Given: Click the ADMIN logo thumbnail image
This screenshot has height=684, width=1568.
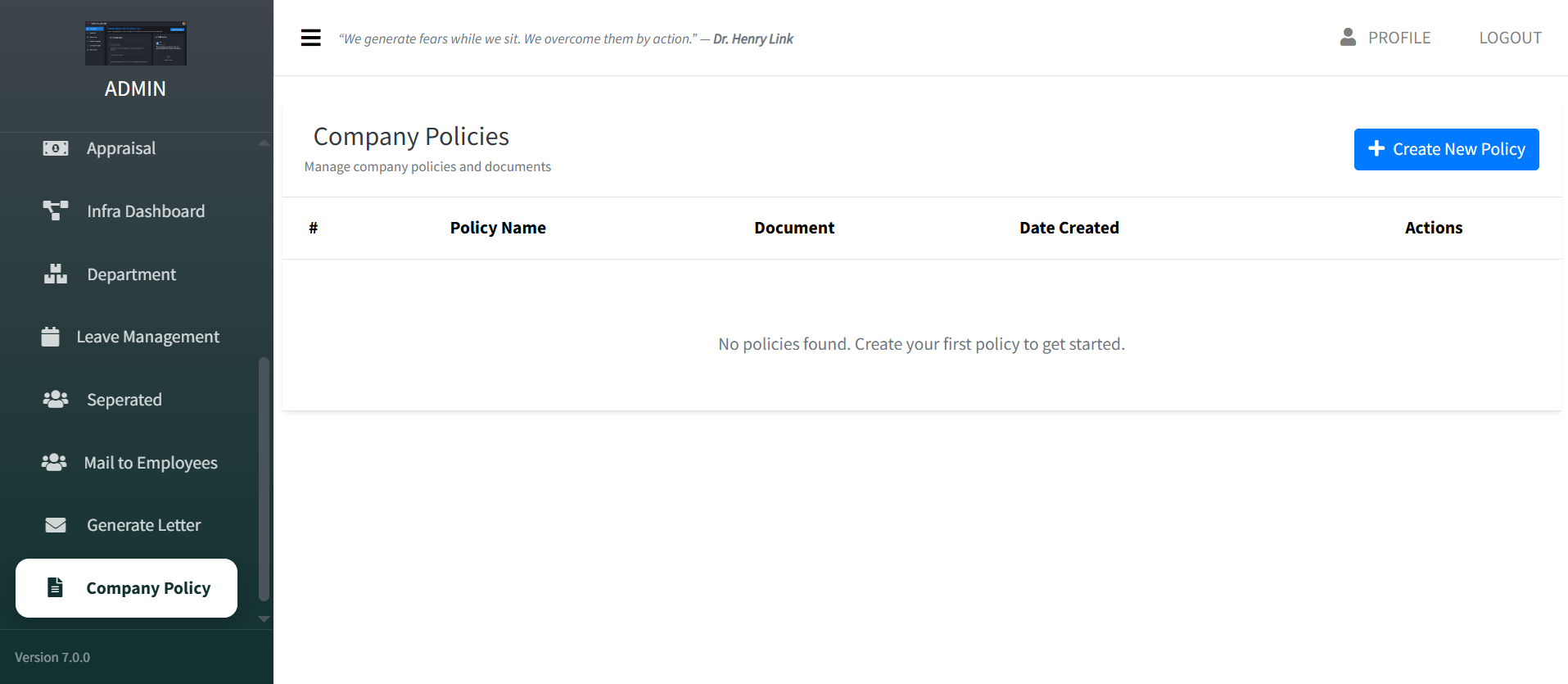Looking at the screenshot, I should tap(136, 43).
